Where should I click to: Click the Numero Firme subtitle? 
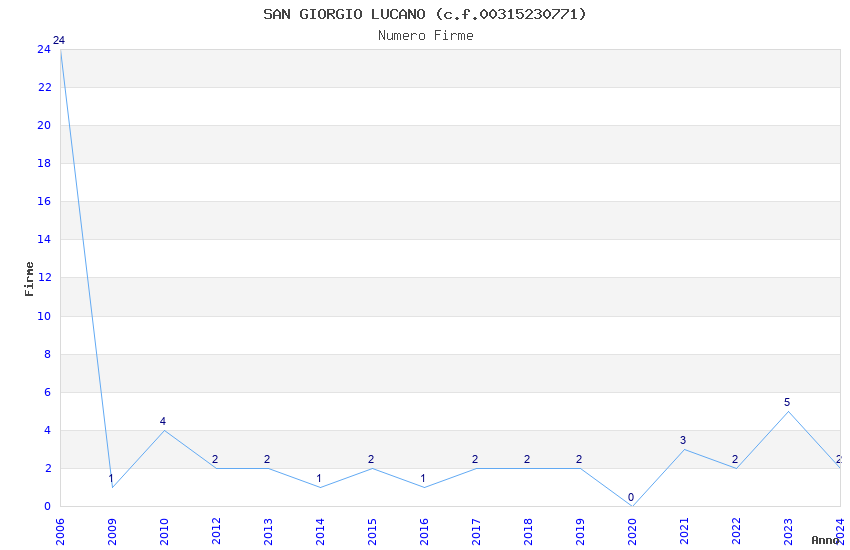tap(426, 36)
